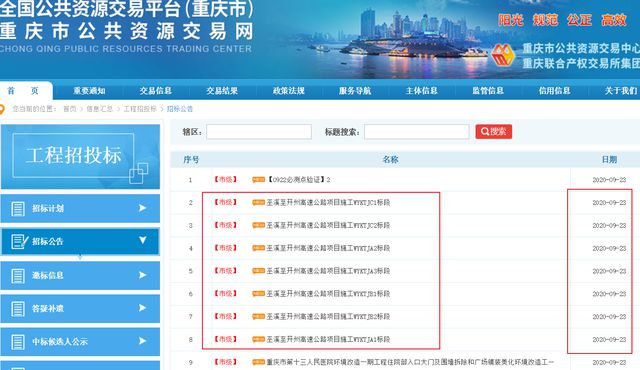Click the orange location pin icon by breadcrumb
Image resolution: width=640 pixels, height=370 pixels.
click(x=2, y=109)
